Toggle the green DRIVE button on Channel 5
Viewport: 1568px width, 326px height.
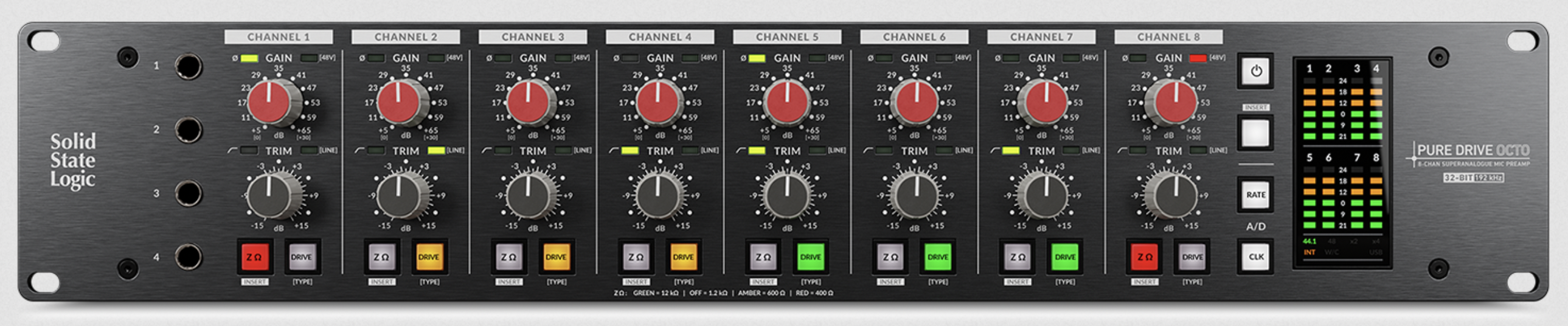click(810, 257)
